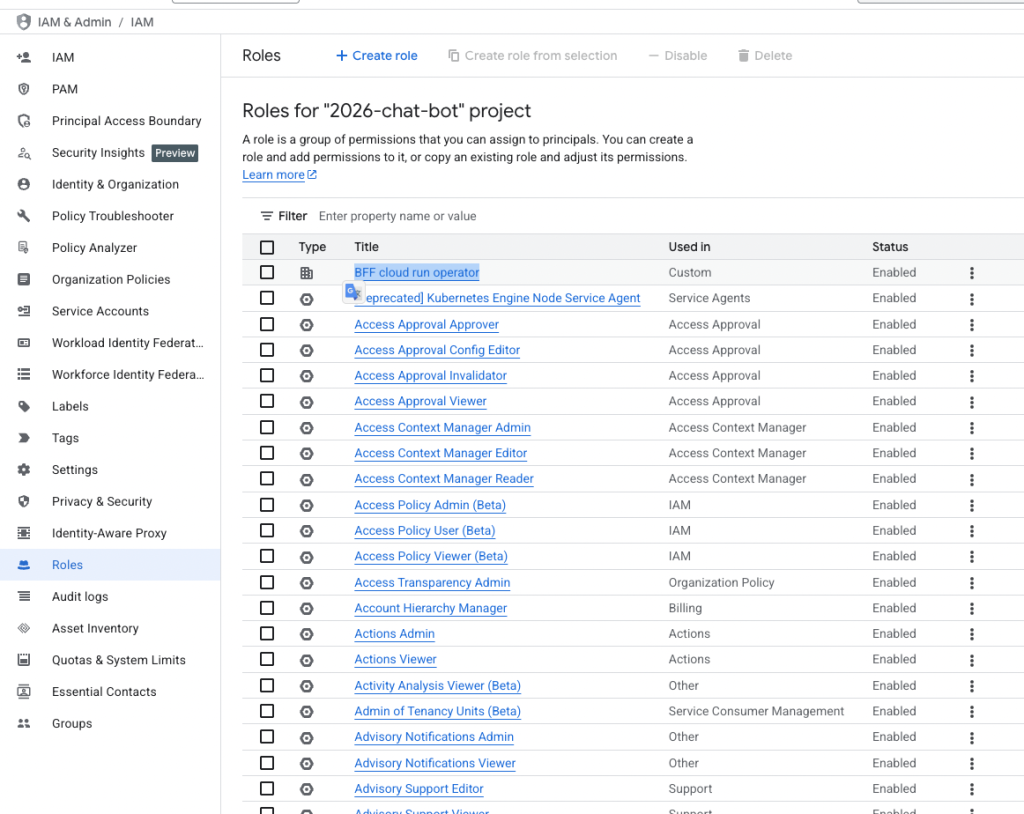The image size is (1024, 814).
Task: Click the Create role button
Action: click(x=377, y=56)
